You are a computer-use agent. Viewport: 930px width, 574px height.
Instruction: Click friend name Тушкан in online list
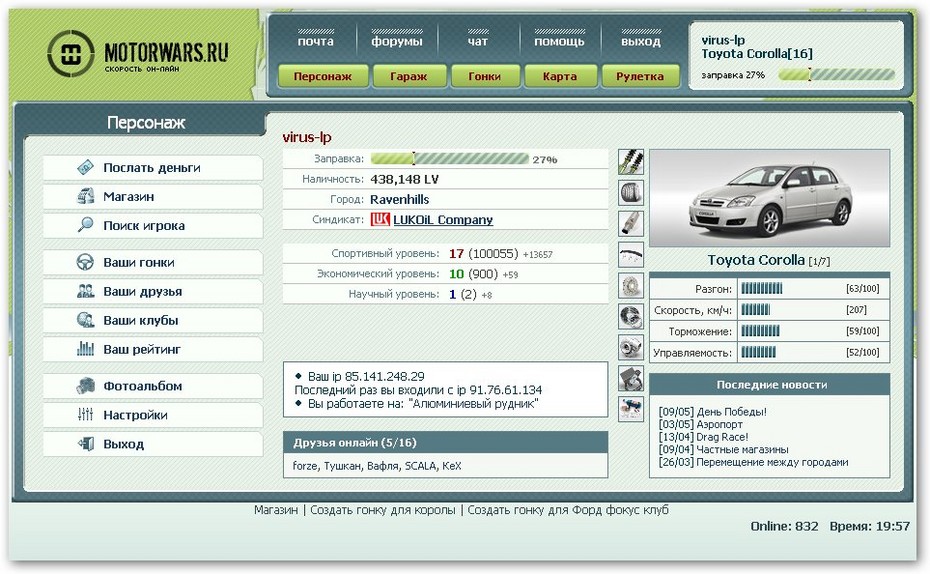[x=342, y=466]
